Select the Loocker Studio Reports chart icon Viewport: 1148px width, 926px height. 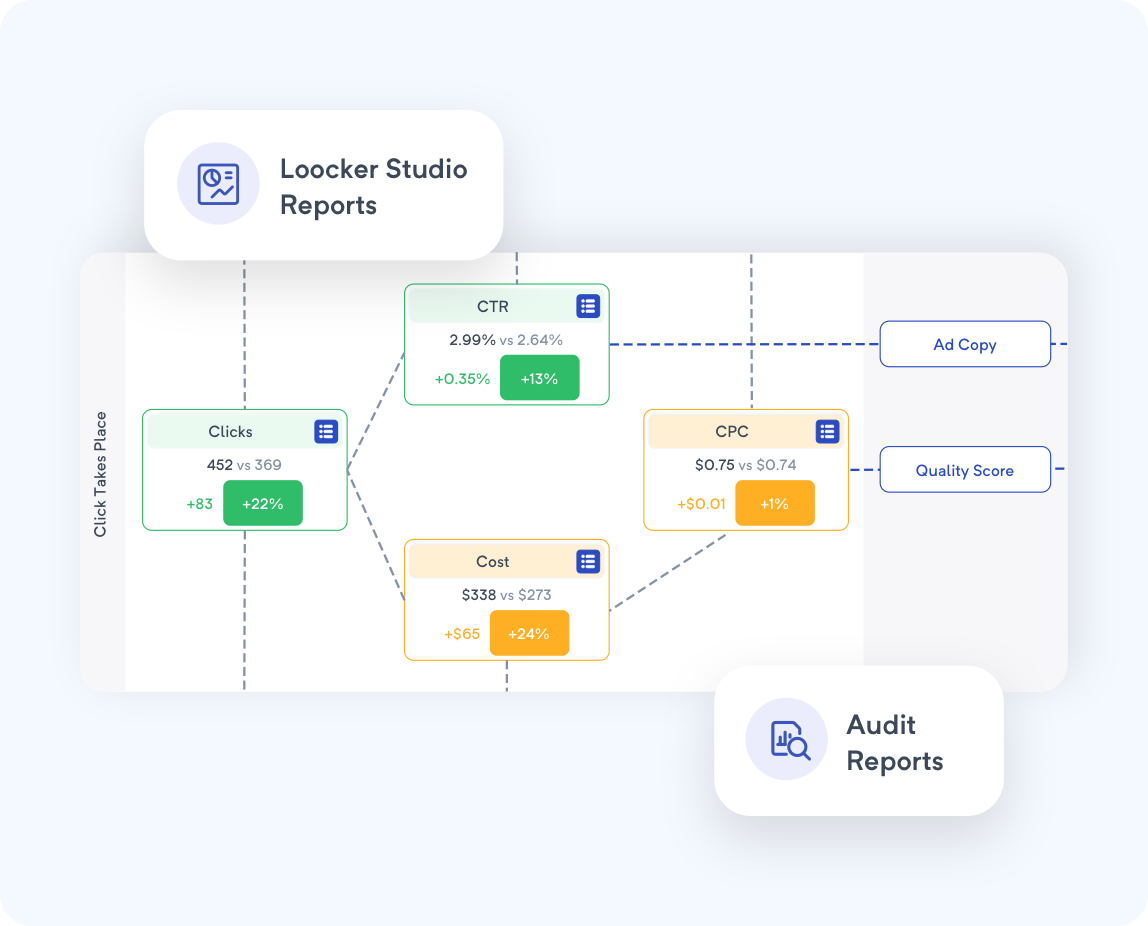coord(218,183)
